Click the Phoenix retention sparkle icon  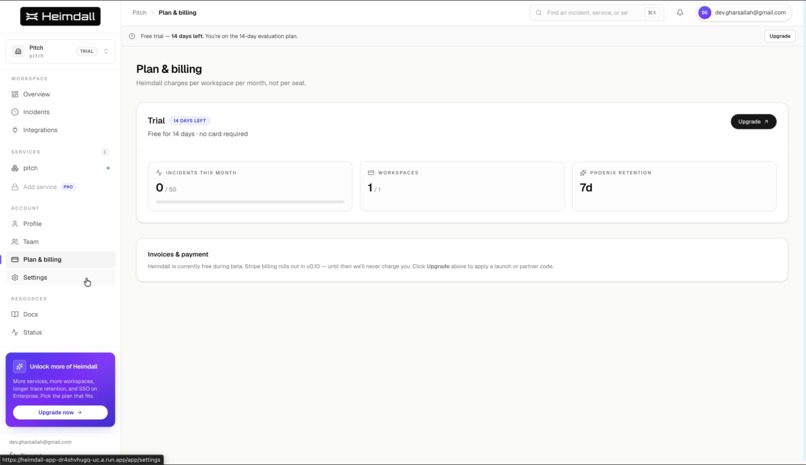point(583,173)
